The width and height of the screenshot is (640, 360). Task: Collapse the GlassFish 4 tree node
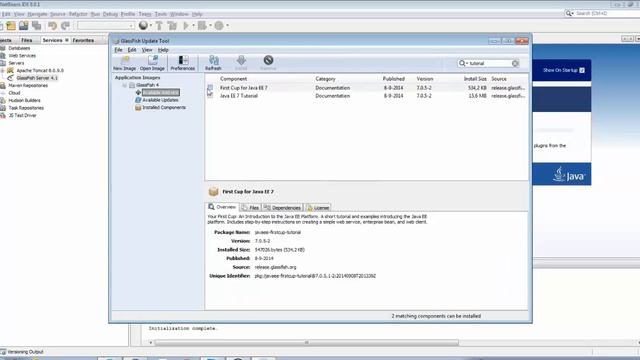point(124,85)
